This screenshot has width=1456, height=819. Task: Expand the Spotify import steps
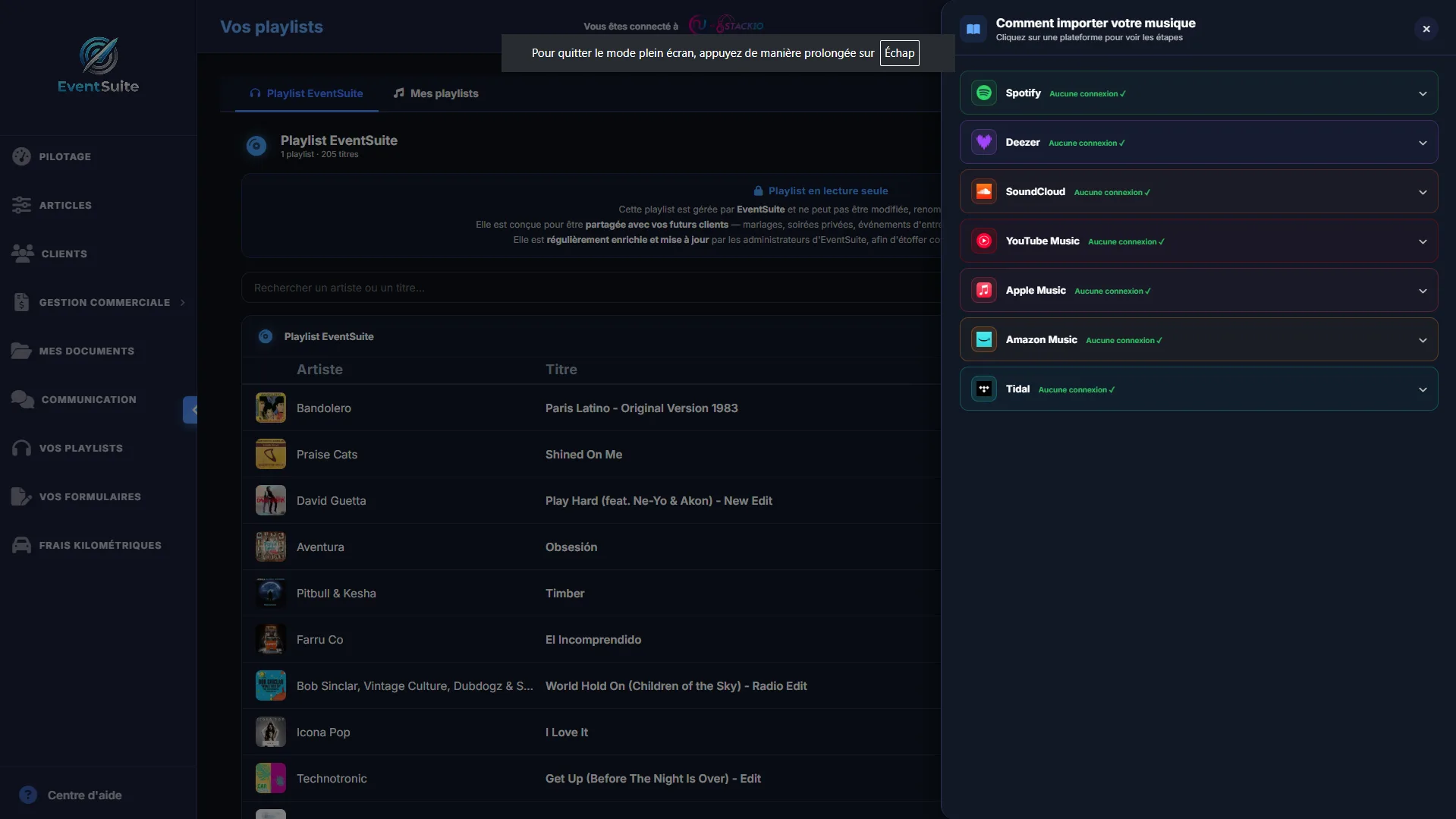point(1423,93)
